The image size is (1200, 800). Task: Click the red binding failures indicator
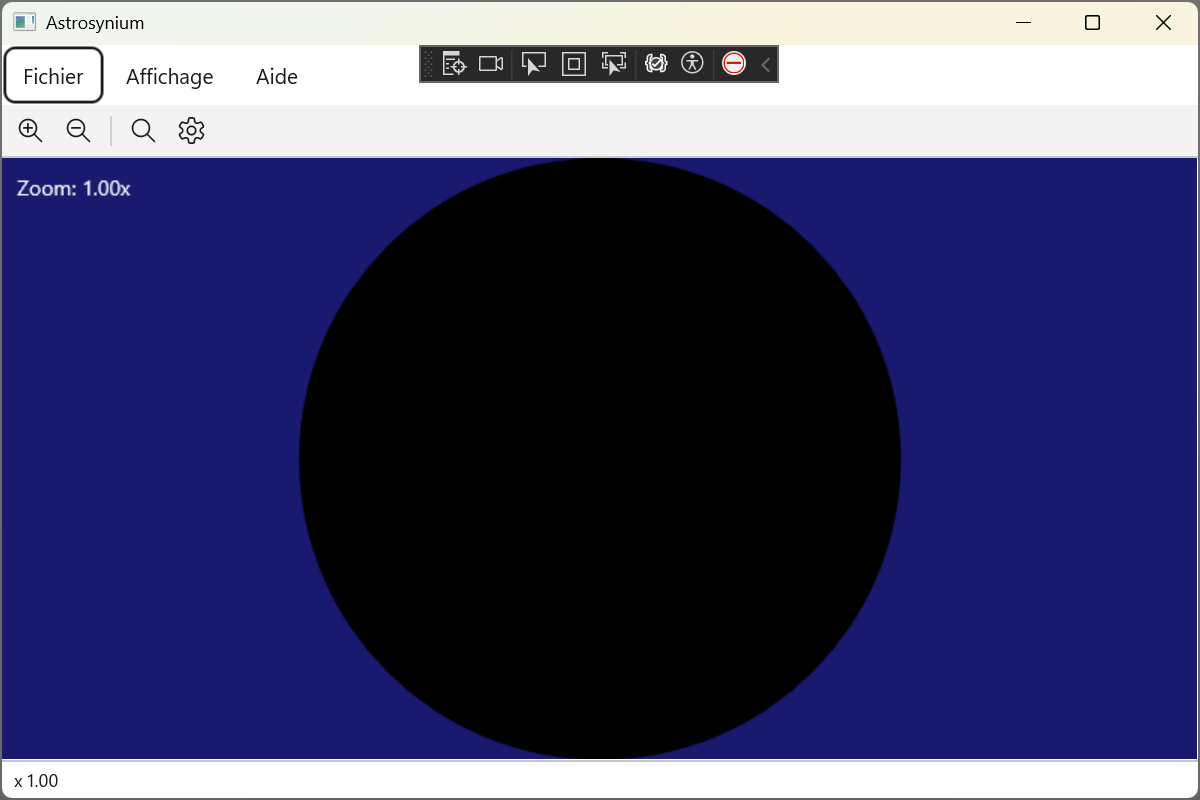(734, 64)
